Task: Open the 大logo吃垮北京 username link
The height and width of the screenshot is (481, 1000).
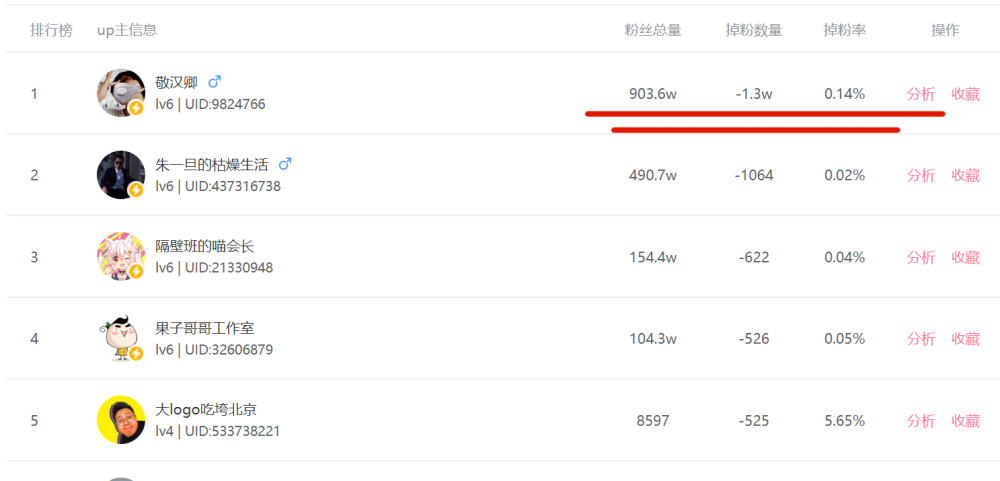Action: [206, 410]
